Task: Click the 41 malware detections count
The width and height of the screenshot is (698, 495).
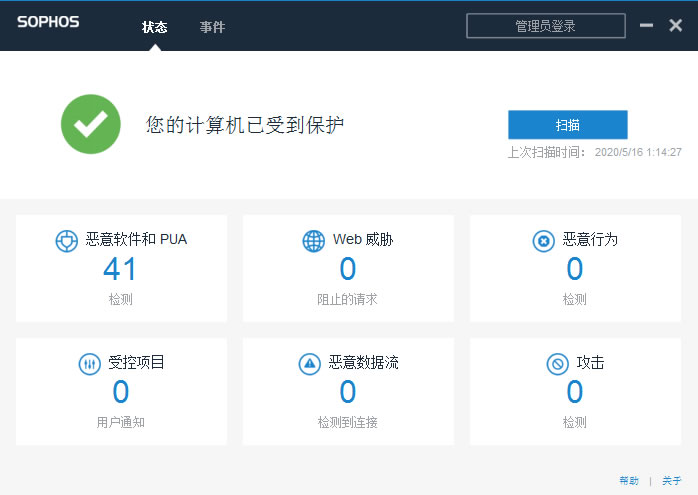Action: 120,269
